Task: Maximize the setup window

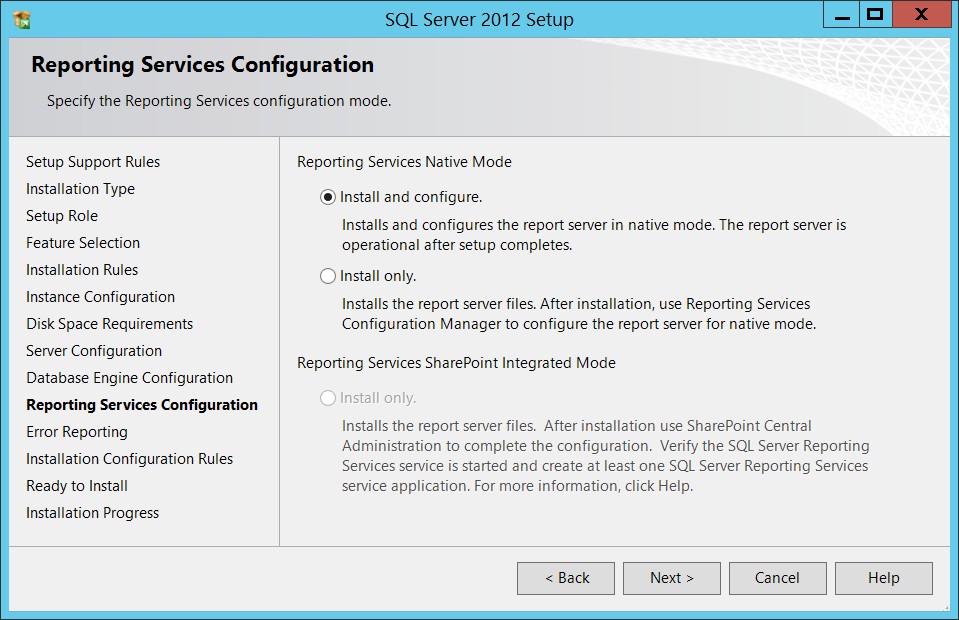Action: (x=876, y=15)
